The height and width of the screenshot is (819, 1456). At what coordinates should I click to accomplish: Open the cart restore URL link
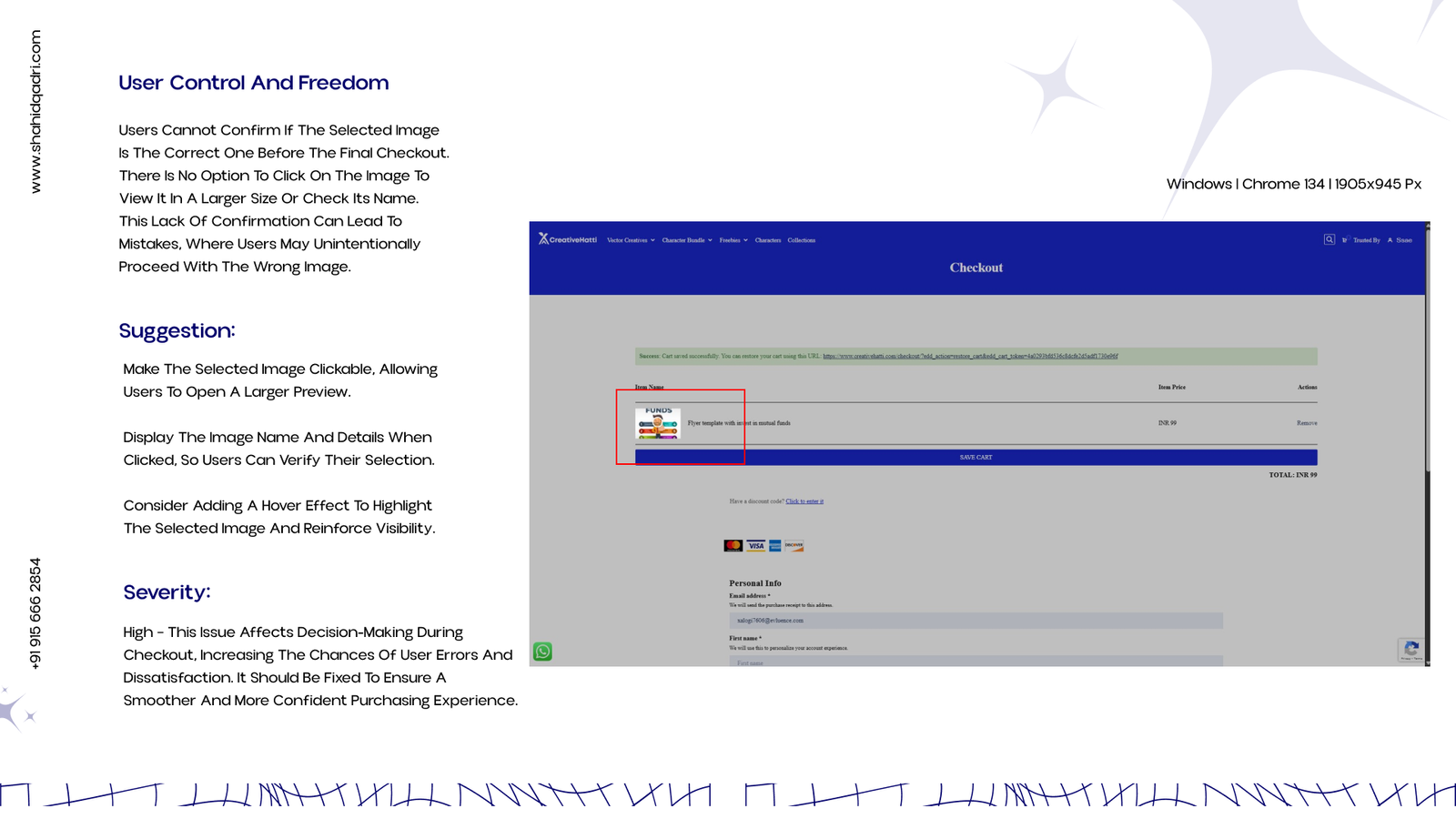[x=970, y=357]
